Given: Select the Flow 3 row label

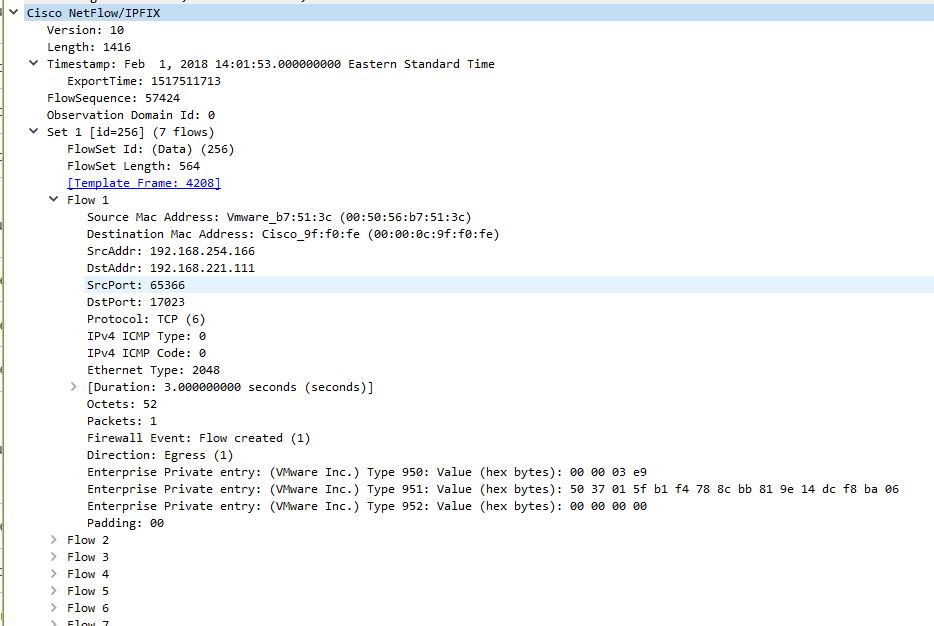Looking at the screenshot, I should 88,556.
